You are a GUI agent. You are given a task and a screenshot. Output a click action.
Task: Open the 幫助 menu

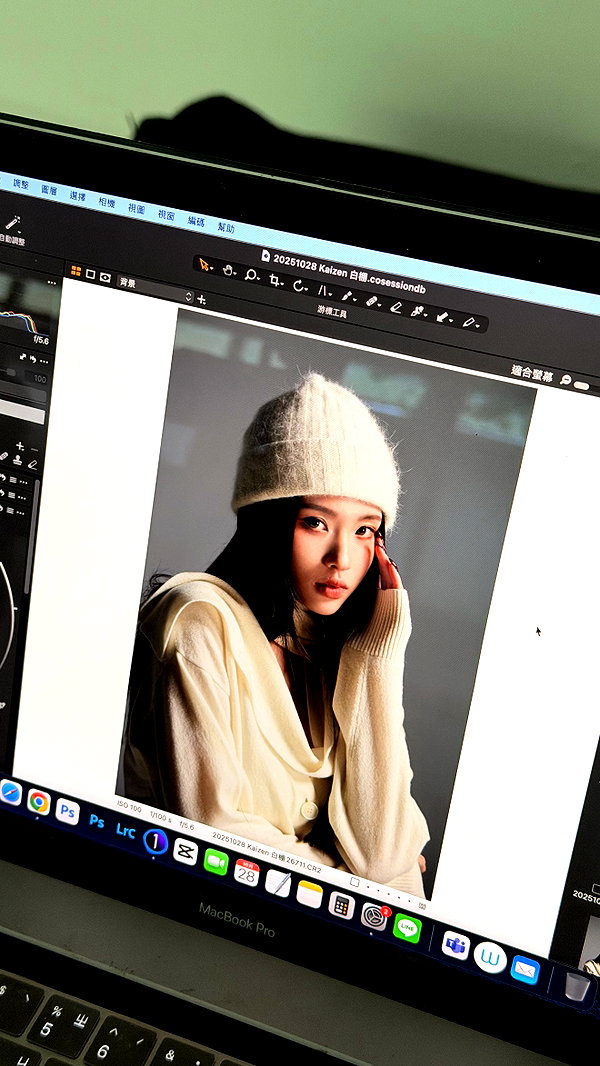click(x=226, y=227)
